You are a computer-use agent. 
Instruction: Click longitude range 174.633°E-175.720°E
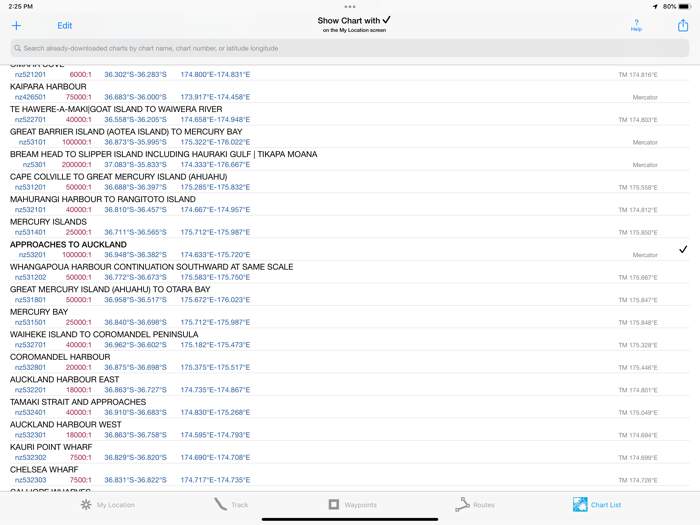[x=215, y=255]
